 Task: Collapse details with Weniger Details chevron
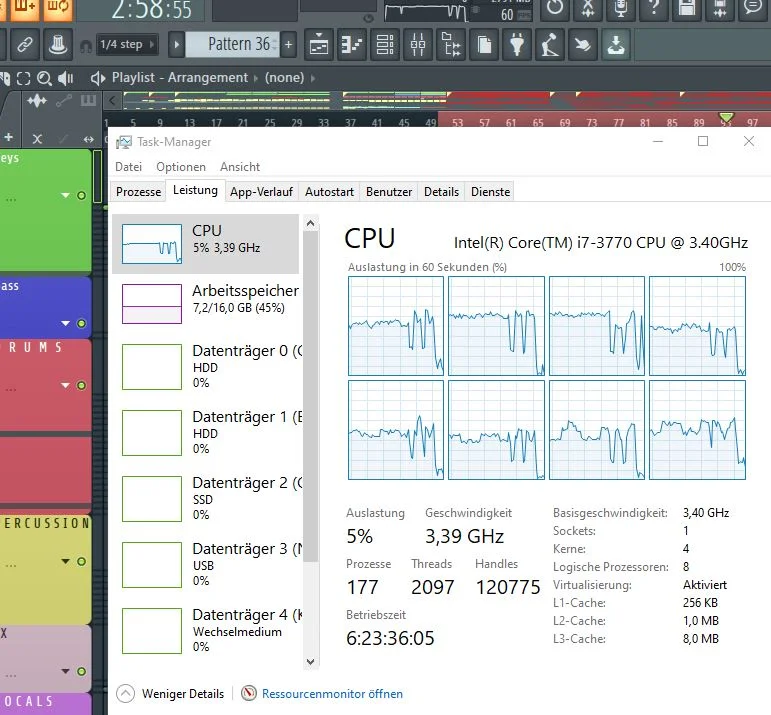(125, 694)
